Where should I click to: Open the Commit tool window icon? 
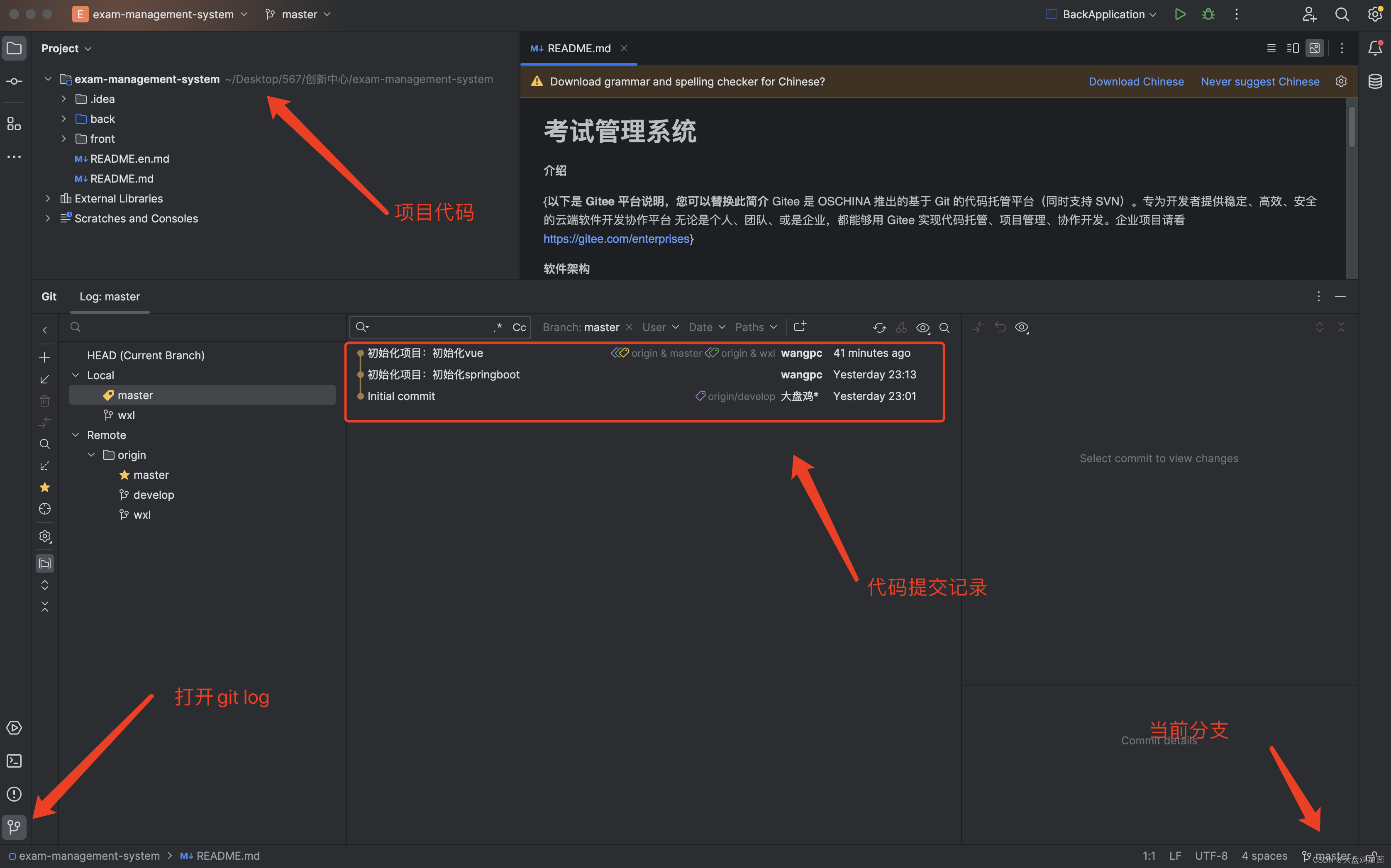coord(14,81)
